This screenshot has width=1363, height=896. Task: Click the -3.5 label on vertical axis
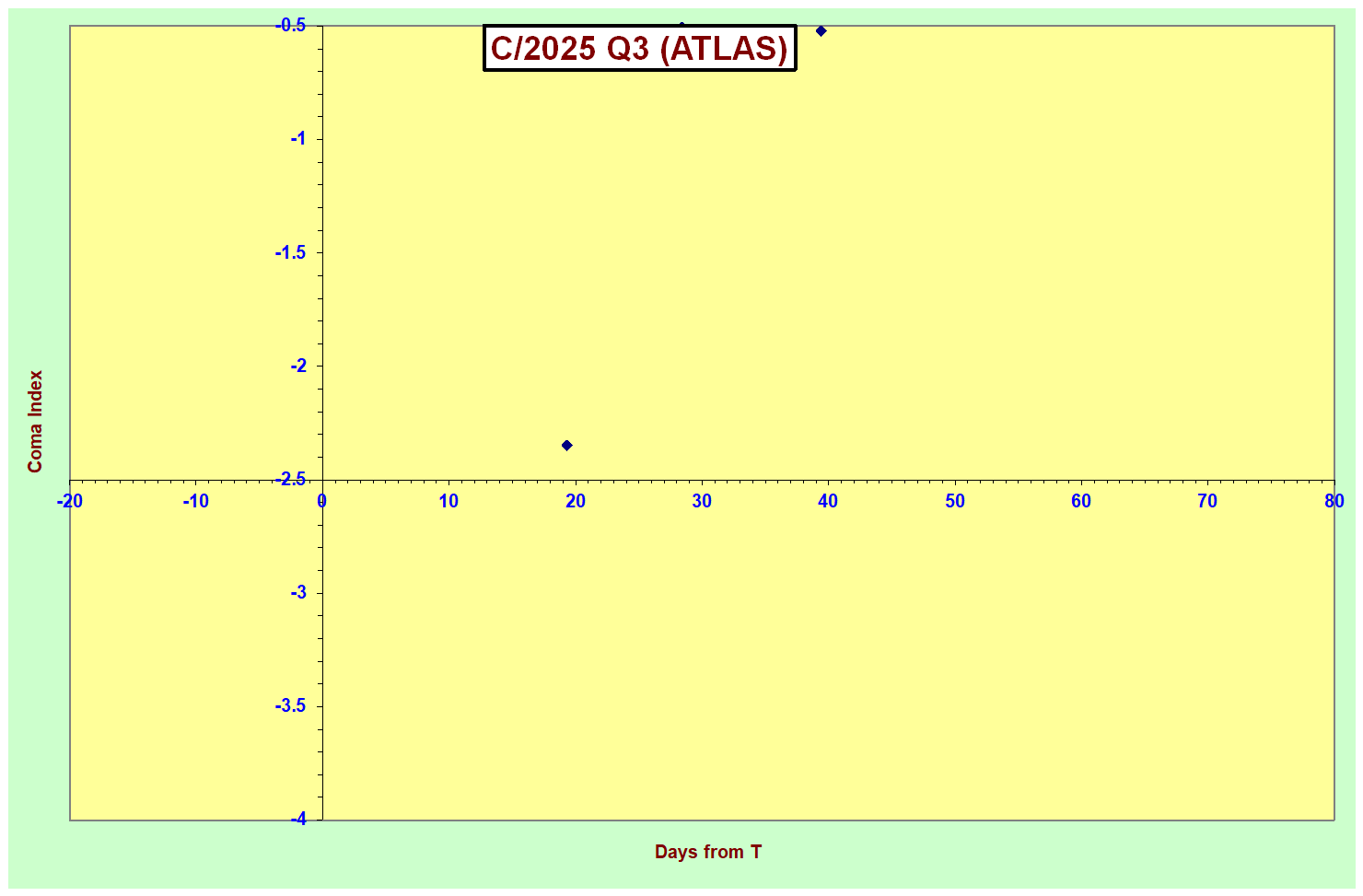coord(291,705)
